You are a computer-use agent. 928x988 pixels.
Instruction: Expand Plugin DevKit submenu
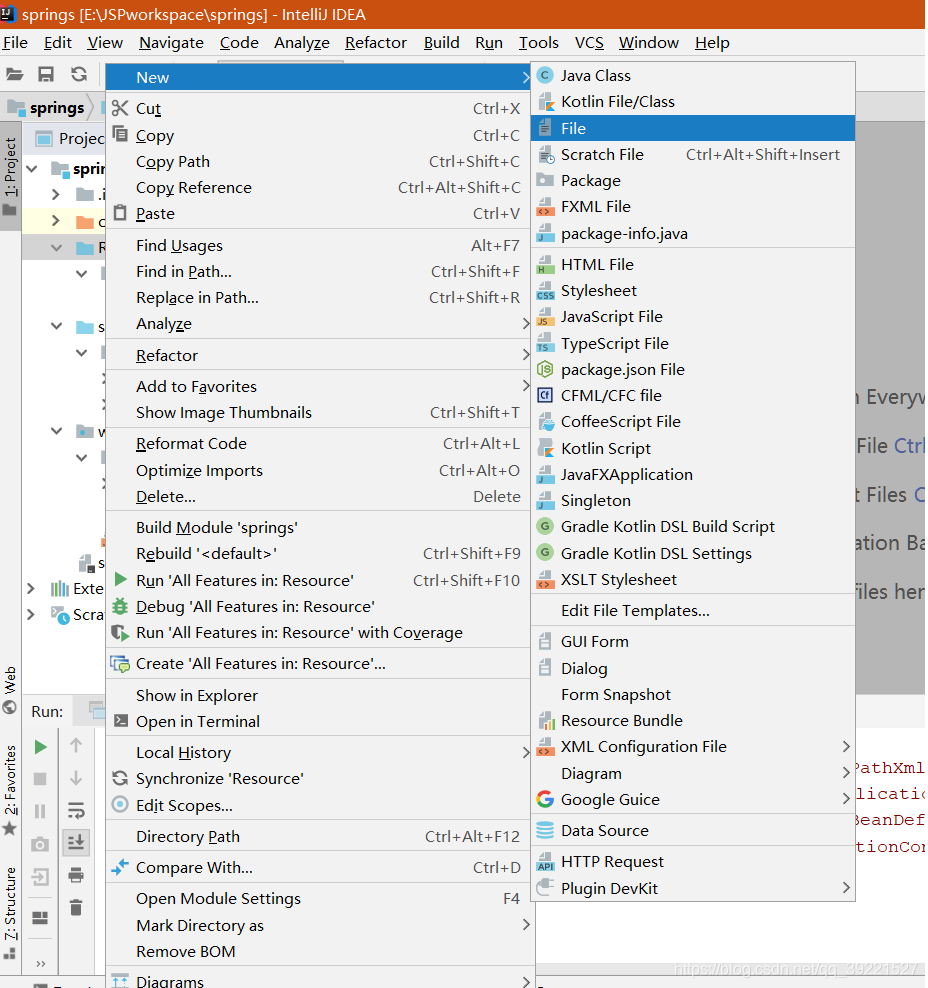coord(693,888)
